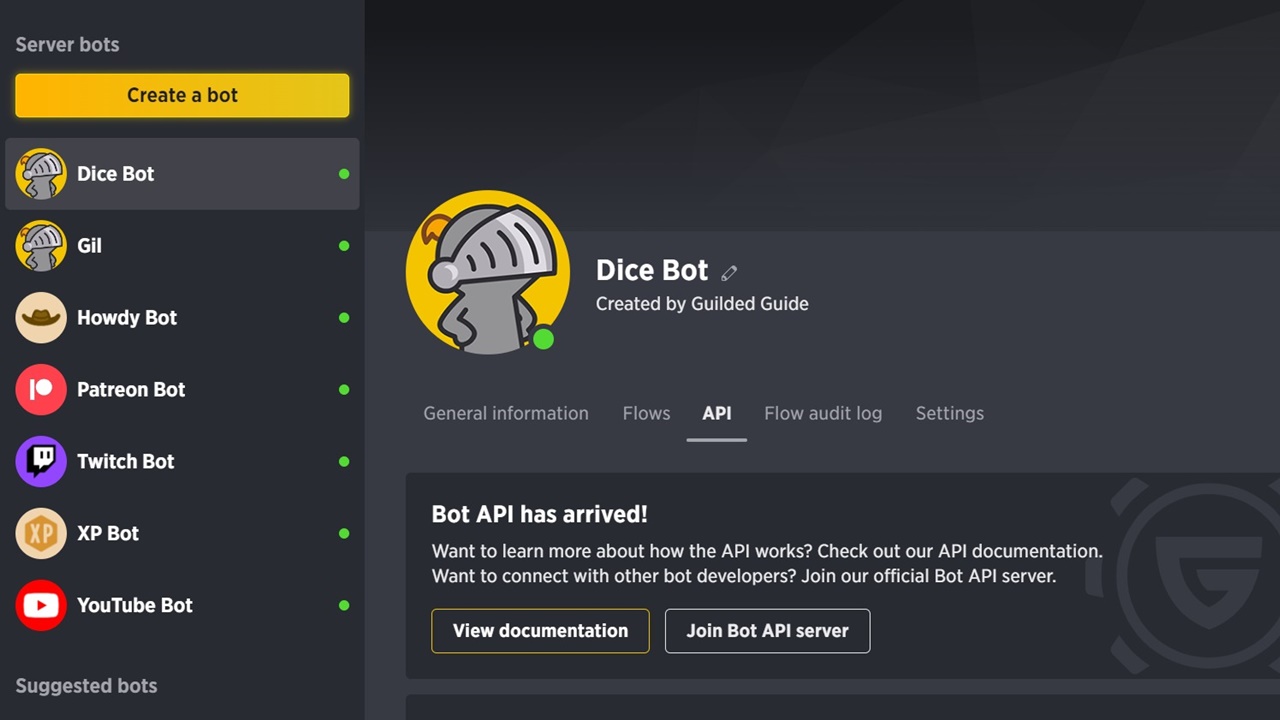Image resolution: width=1280 pixels, height=720 pixels.
Task: Click the YouTube Bot play icon
Action: pyautogui.click(x=41, y=606)
